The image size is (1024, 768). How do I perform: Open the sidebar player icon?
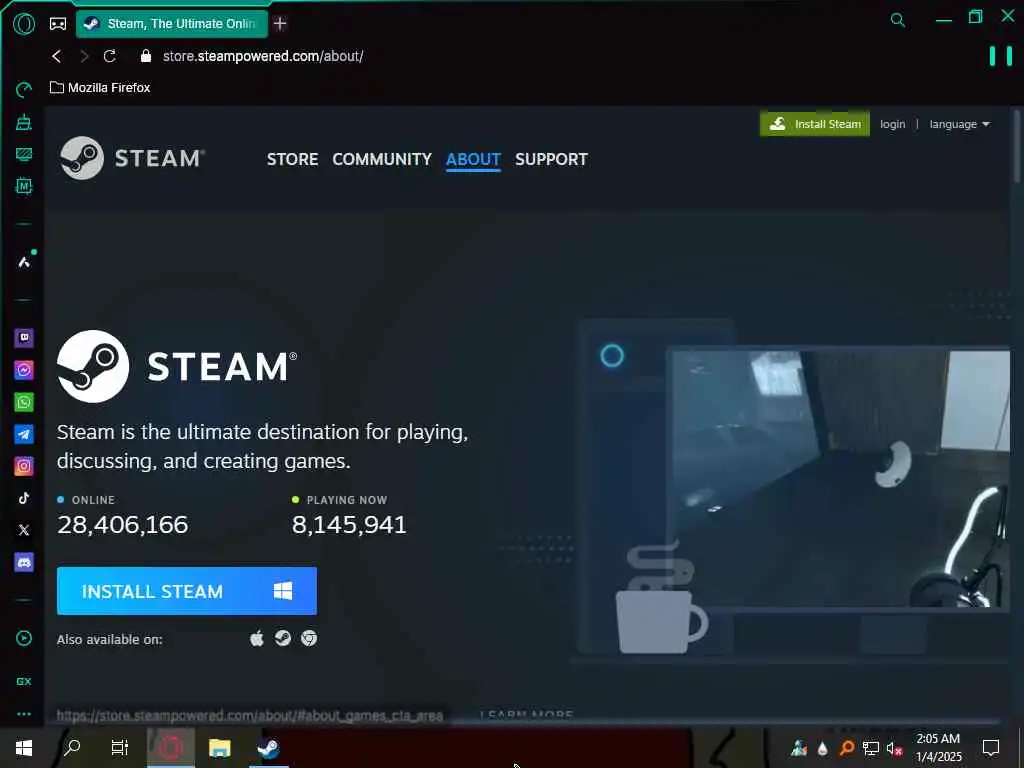24,638
